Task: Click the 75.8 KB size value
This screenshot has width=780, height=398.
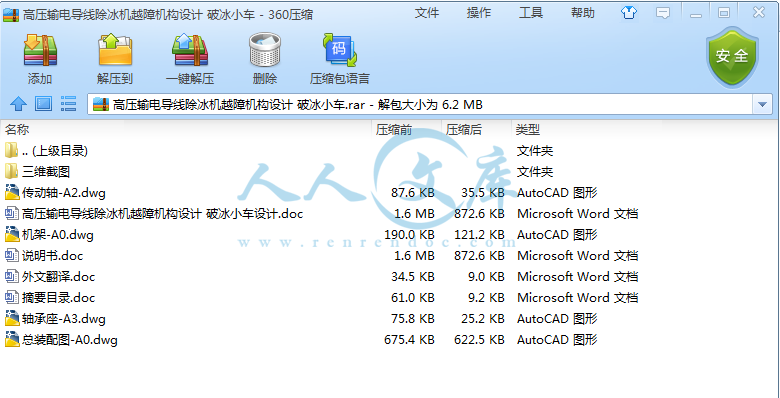Action: (x=413, y=319)
